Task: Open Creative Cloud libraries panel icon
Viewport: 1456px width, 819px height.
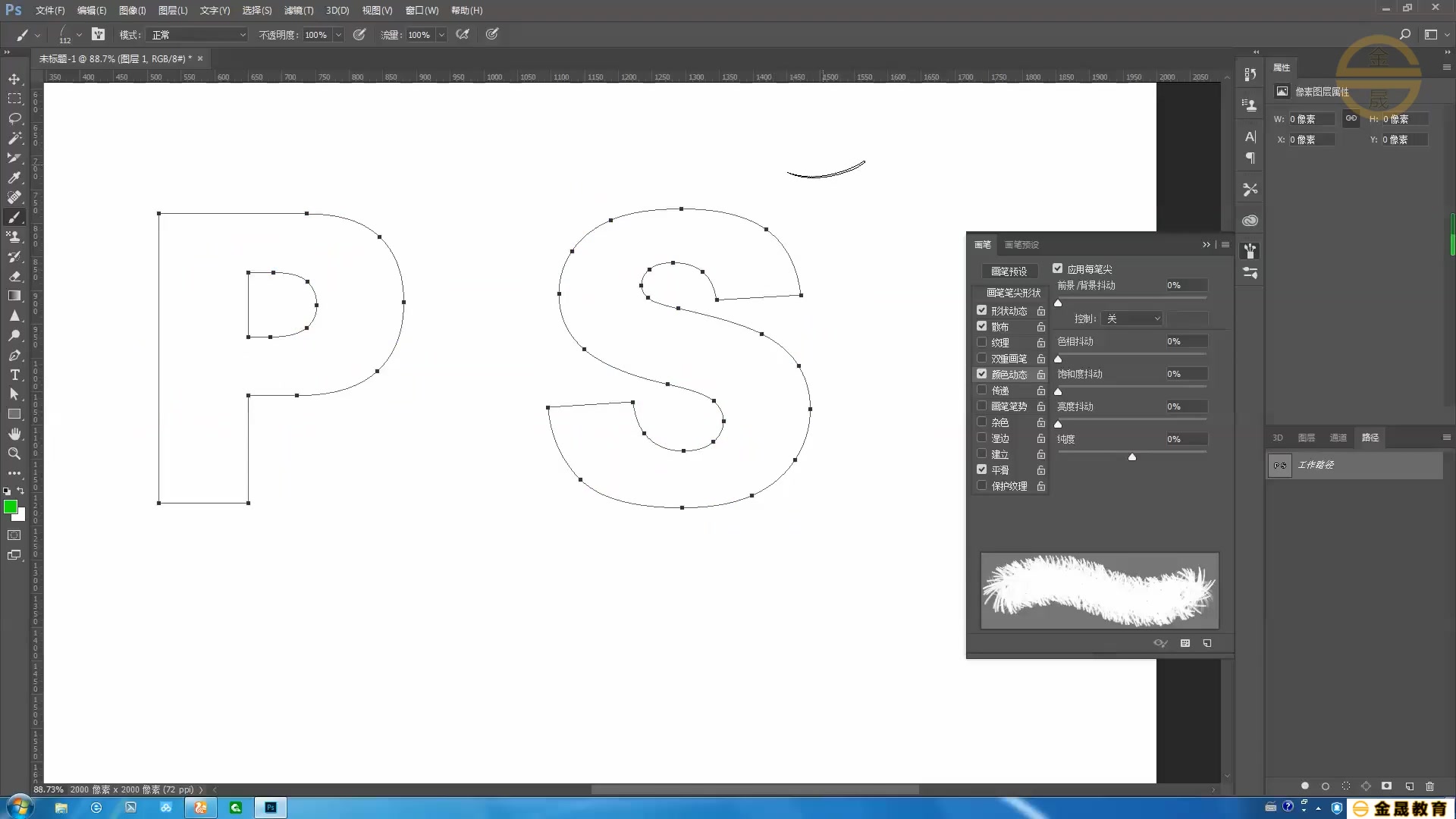Action: [x=1250, y=221]
